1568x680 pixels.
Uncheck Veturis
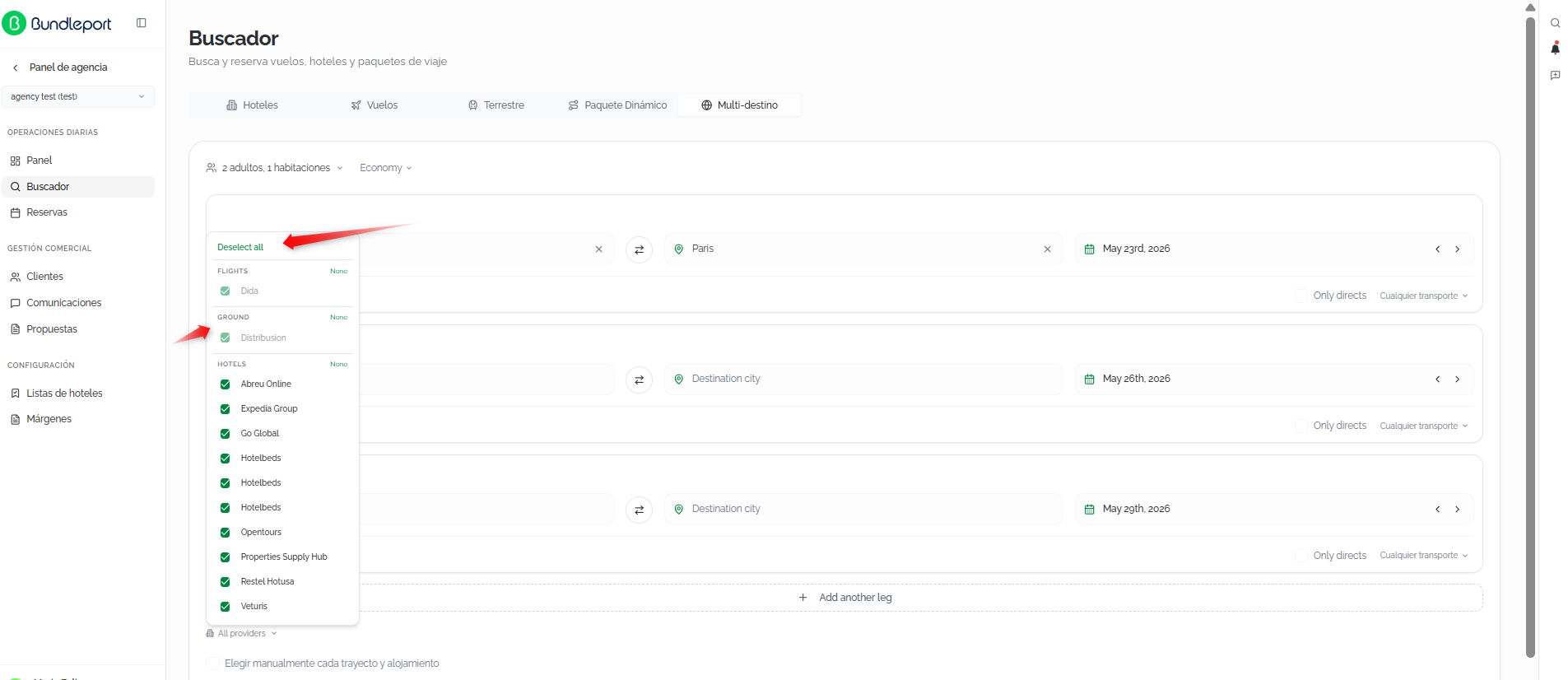[x=225, y=607]
